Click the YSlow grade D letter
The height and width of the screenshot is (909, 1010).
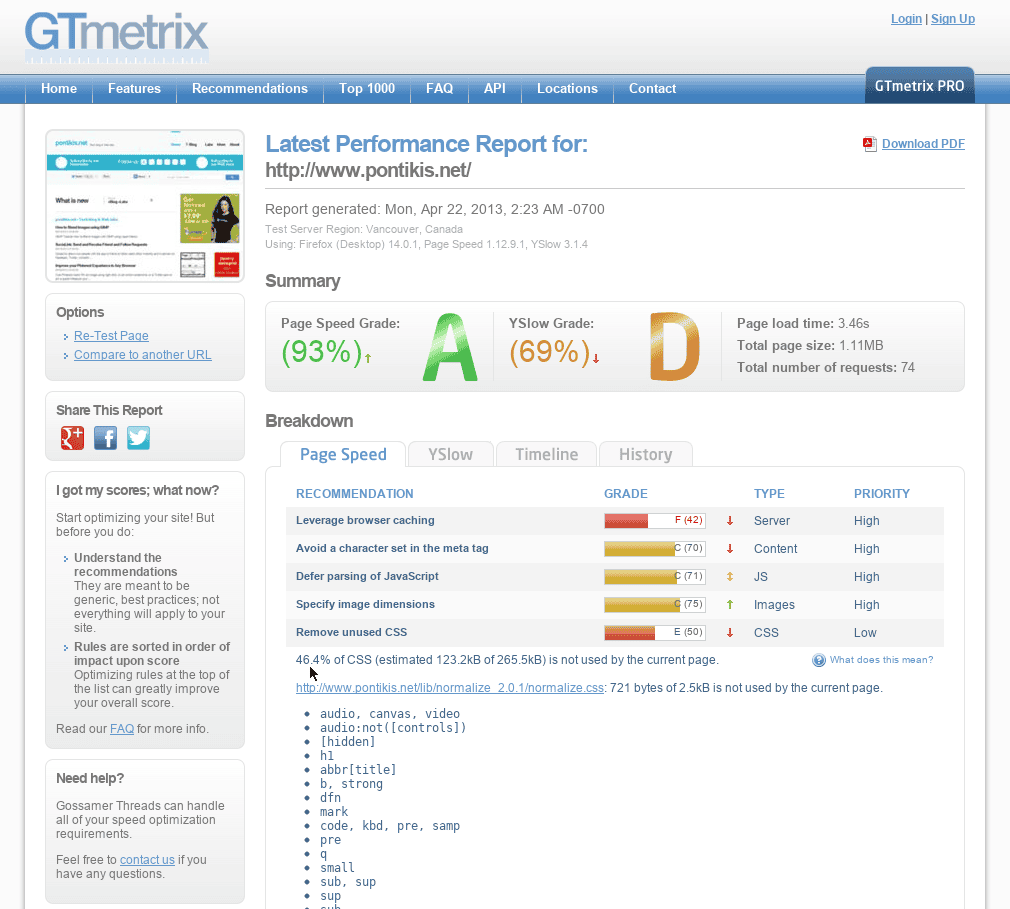(674, 347)
